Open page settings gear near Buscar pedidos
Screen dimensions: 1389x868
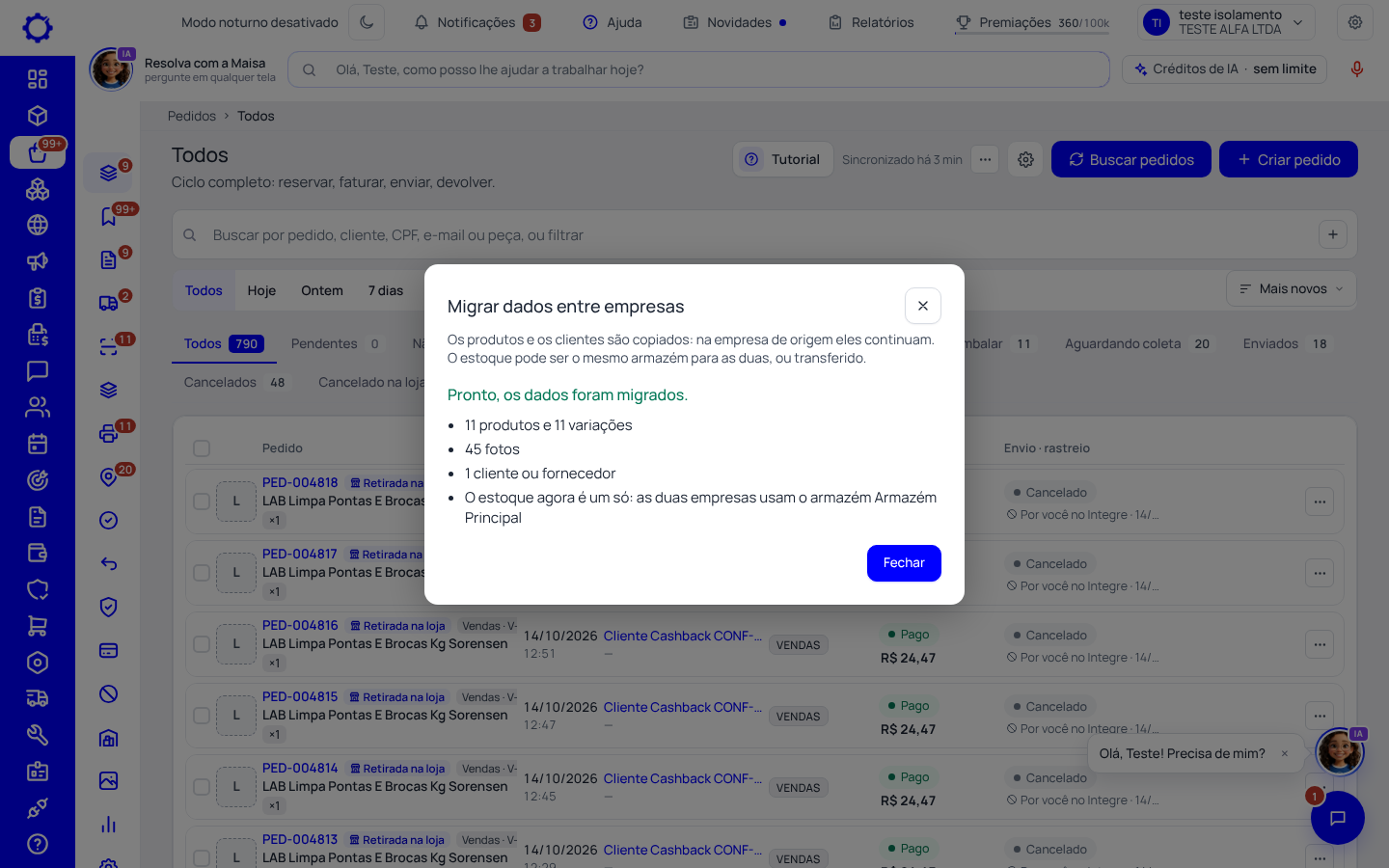1025,160
